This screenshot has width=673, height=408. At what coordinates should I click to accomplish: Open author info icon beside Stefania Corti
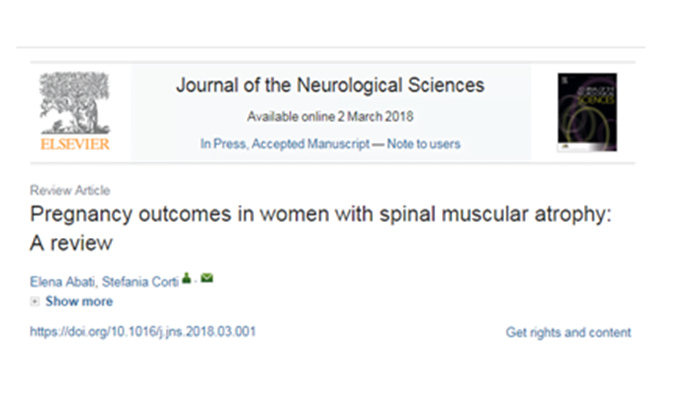[x=186, y=278]
